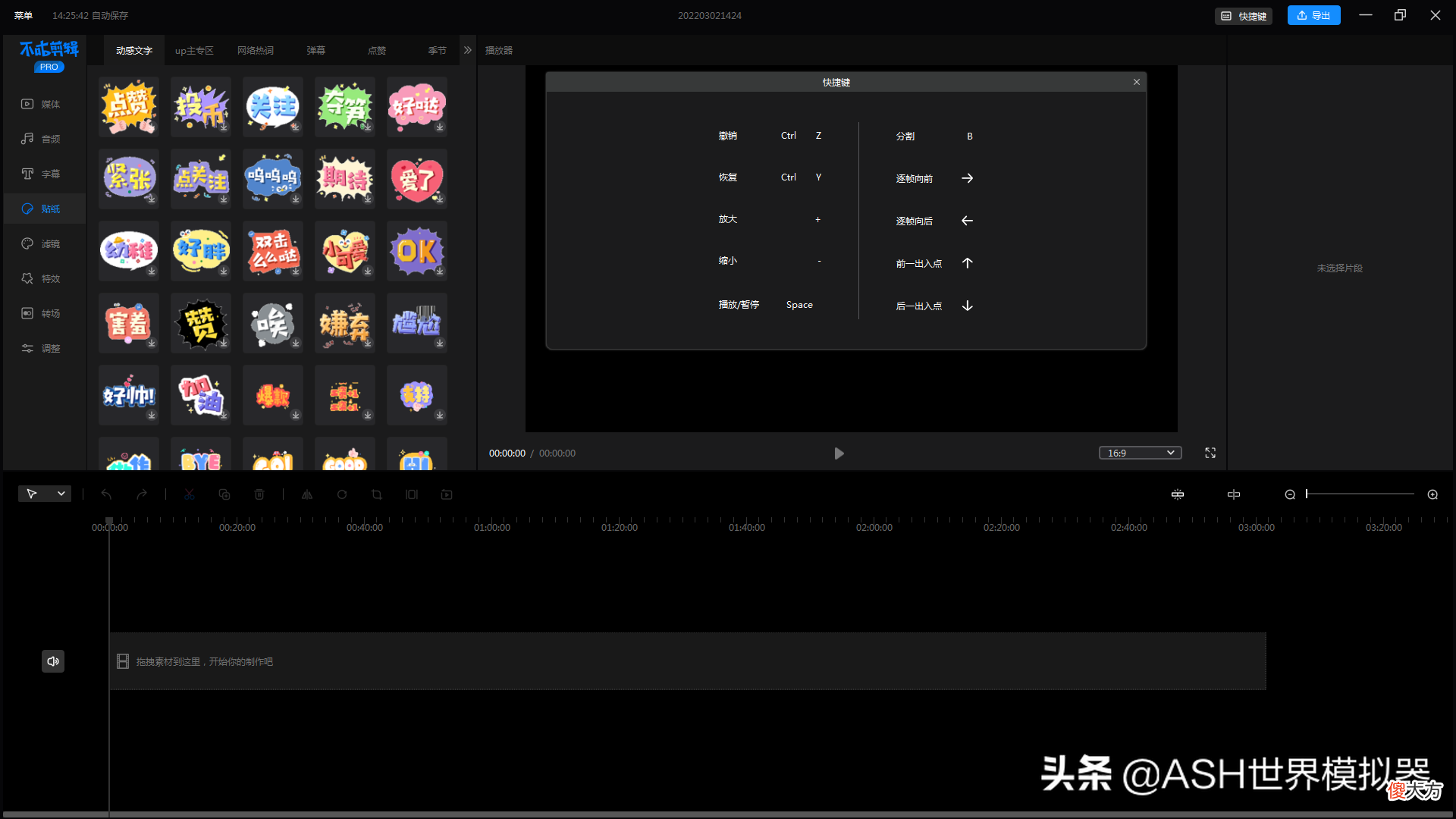Select the 呜呜呜 sticker thumbnail
Image resolution: width=1456 pixels, height=819 pixels.
click(x=273, y=178)
